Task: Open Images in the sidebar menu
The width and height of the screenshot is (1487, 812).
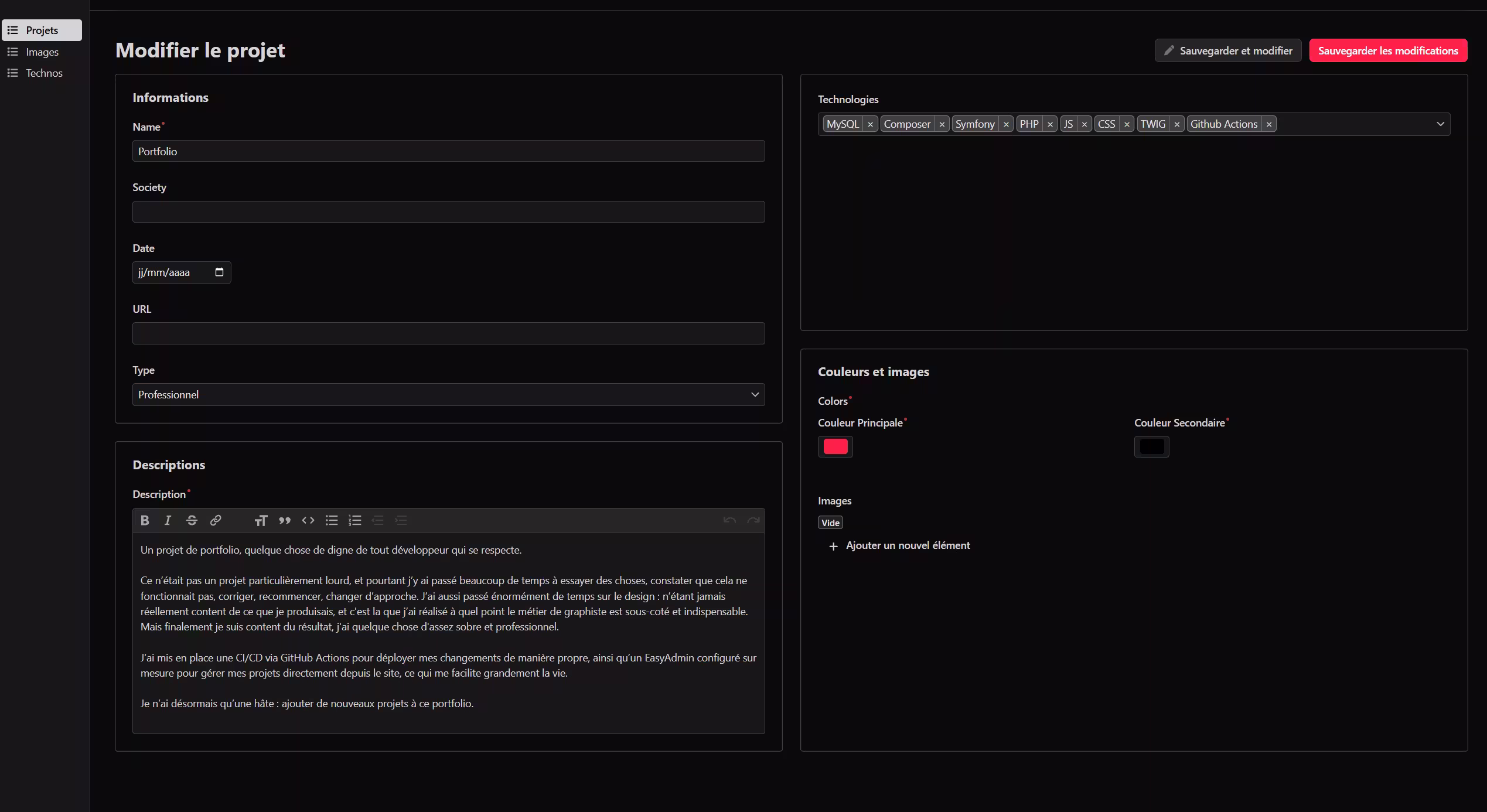Action: [42, 52]
